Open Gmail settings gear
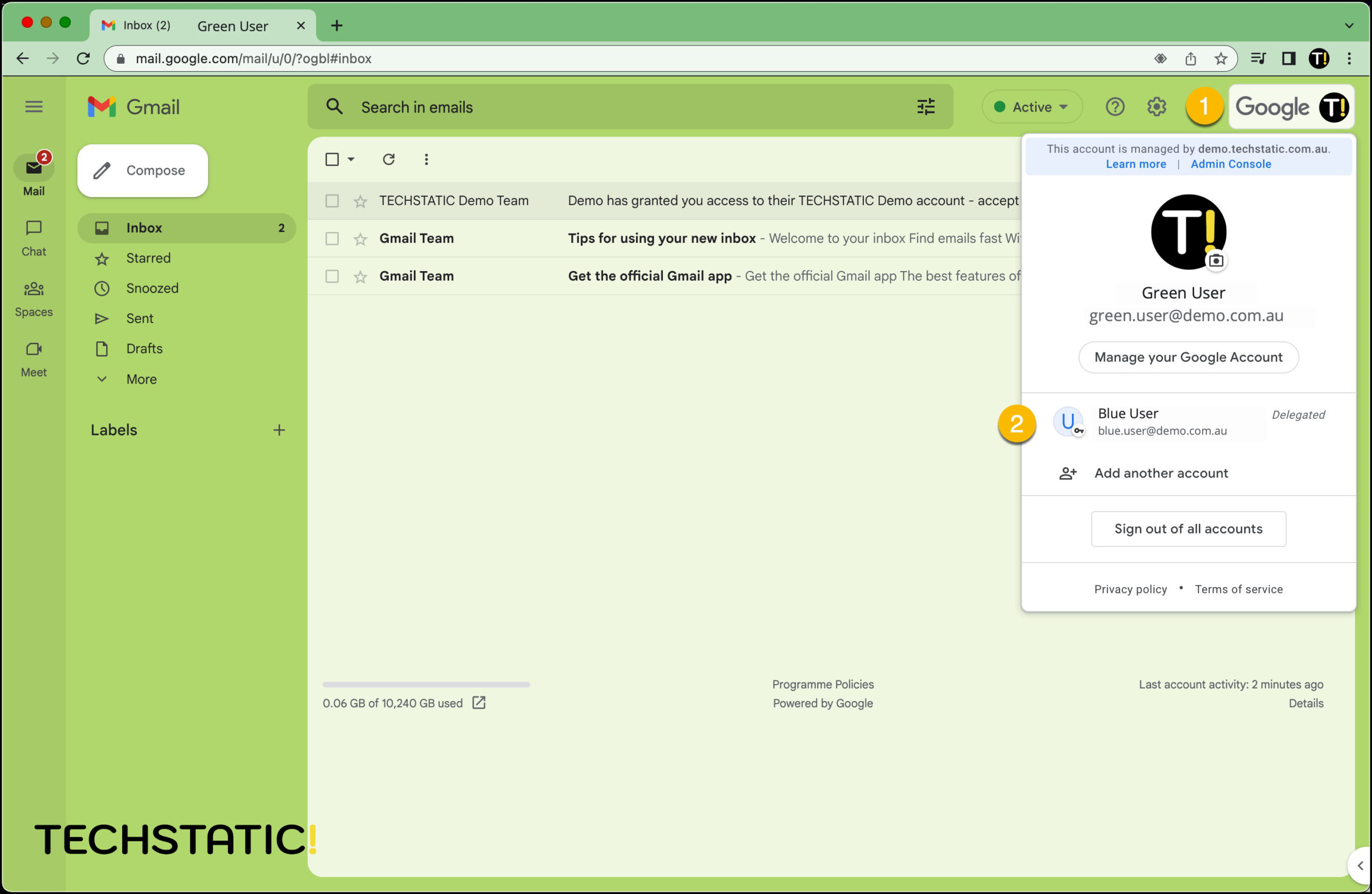Image resolution: width=1372 pixels, height=894 pixels. tap(1157, 107)
